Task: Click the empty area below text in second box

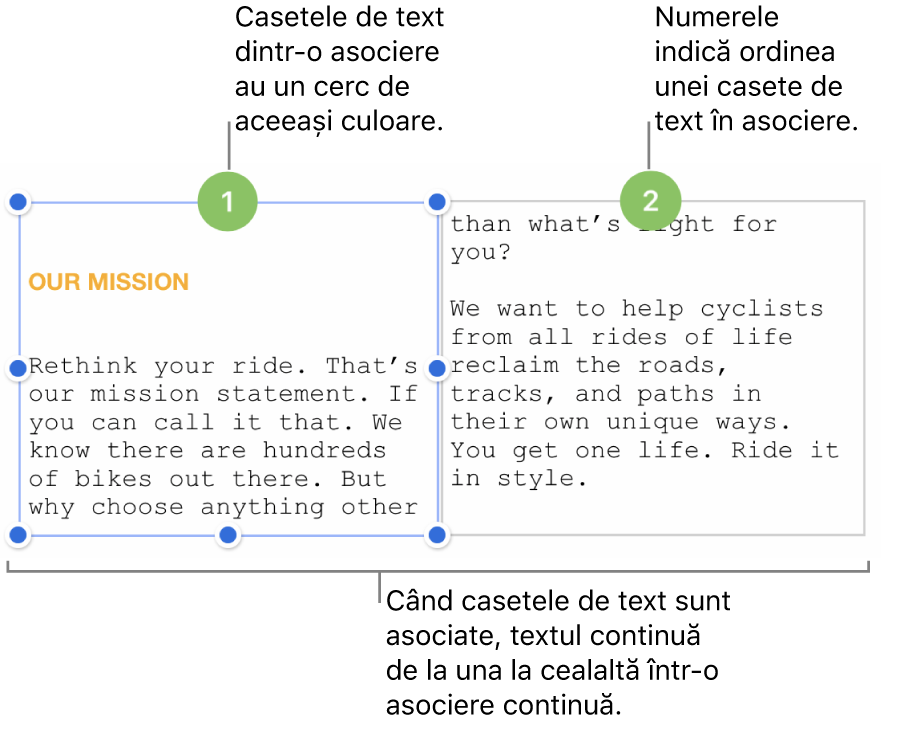Action: [x=650, y=512]
